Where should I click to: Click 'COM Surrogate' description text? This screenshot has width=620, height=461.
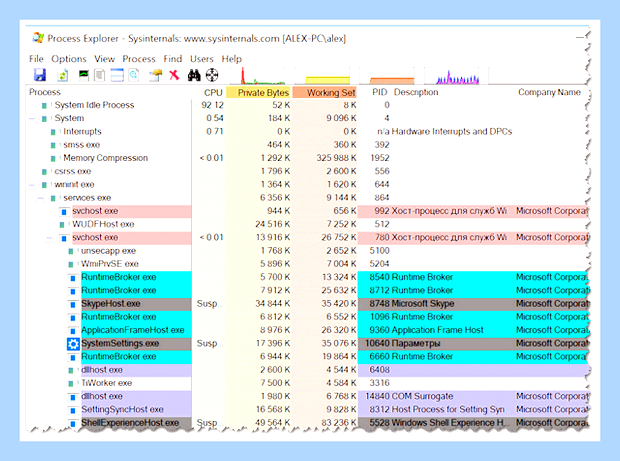(x=422, y=397)
